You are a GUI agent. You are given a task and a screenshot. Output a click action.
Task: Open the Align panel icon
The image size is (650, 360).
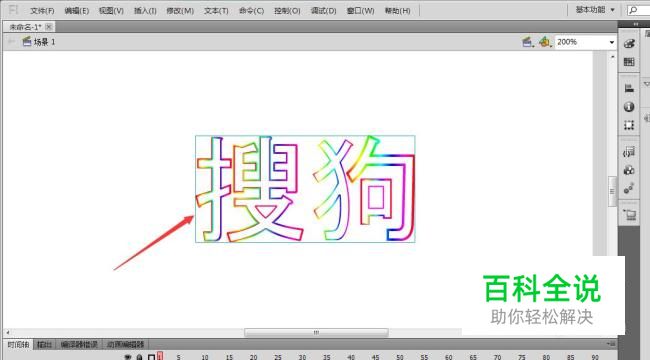629,88
